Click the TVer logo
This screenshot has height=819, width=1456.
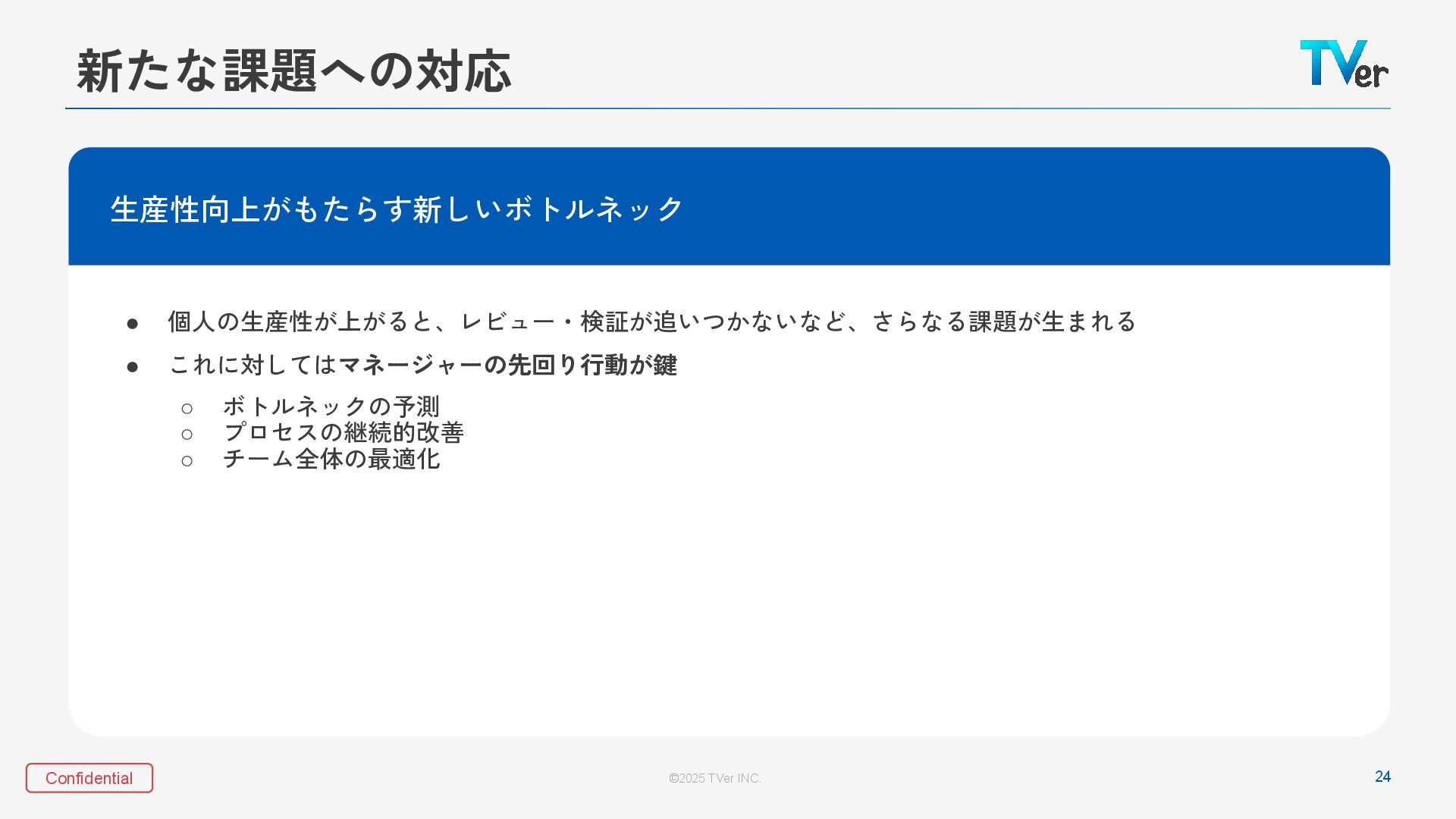[x=1344, y=64]
